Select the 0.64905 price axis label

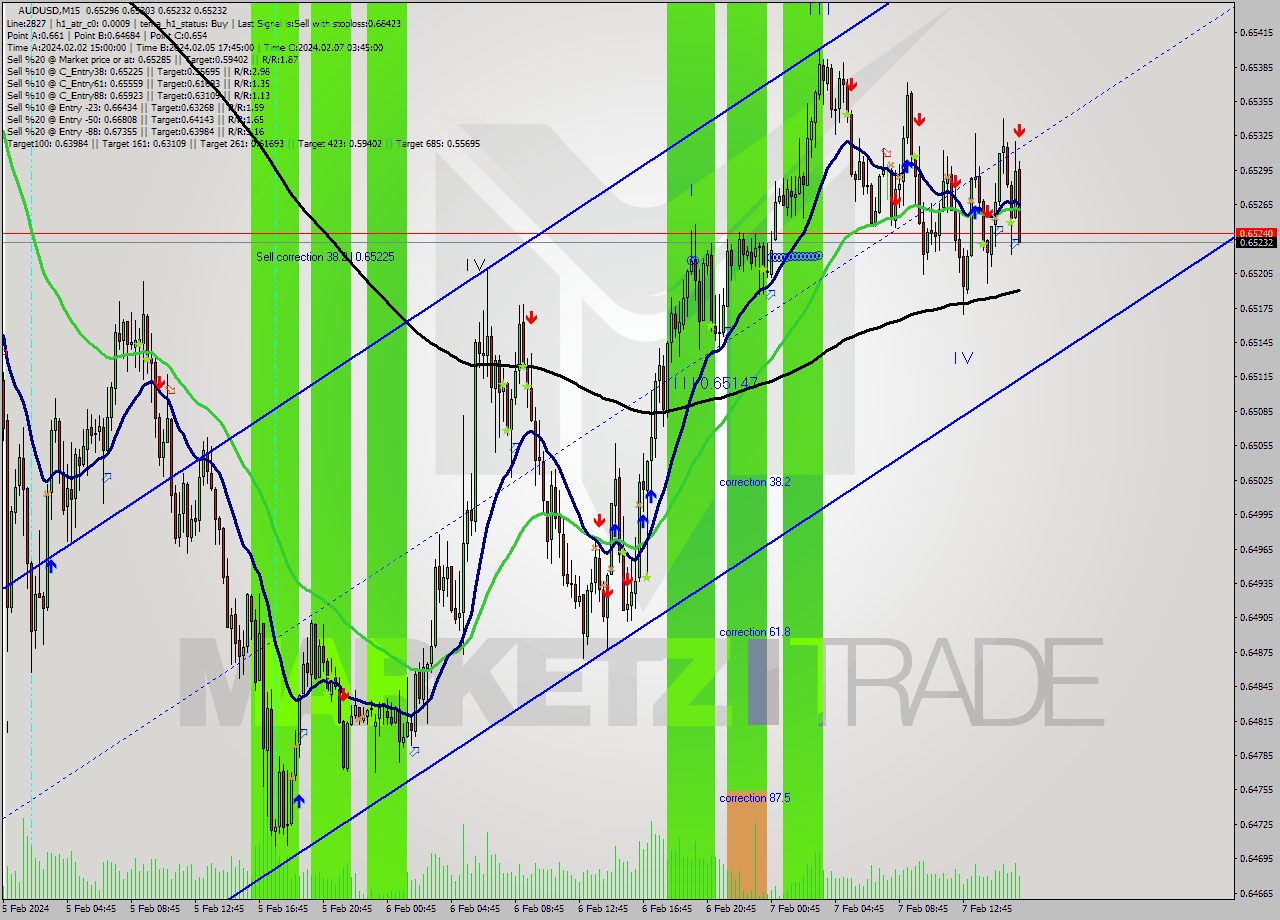point(1257,618)
